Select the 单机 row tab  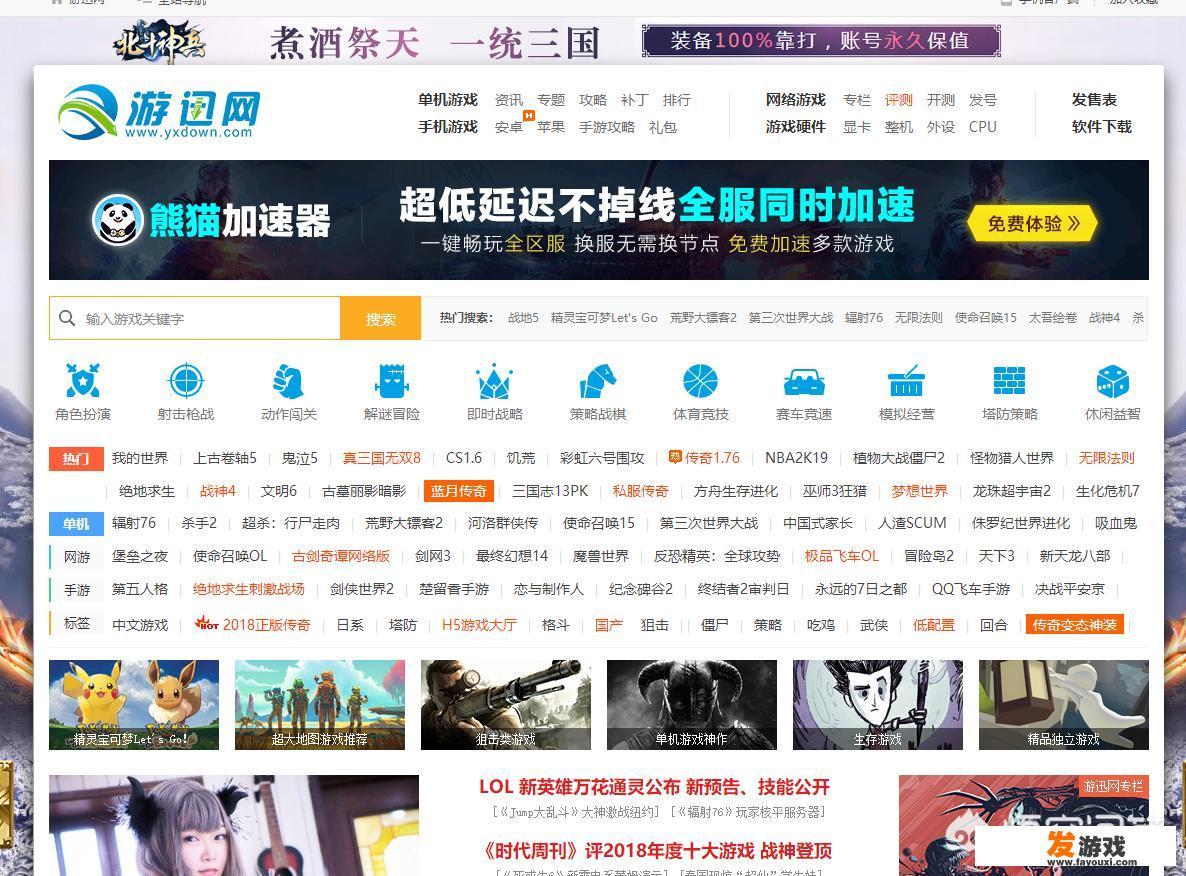(x=76, y=523)
